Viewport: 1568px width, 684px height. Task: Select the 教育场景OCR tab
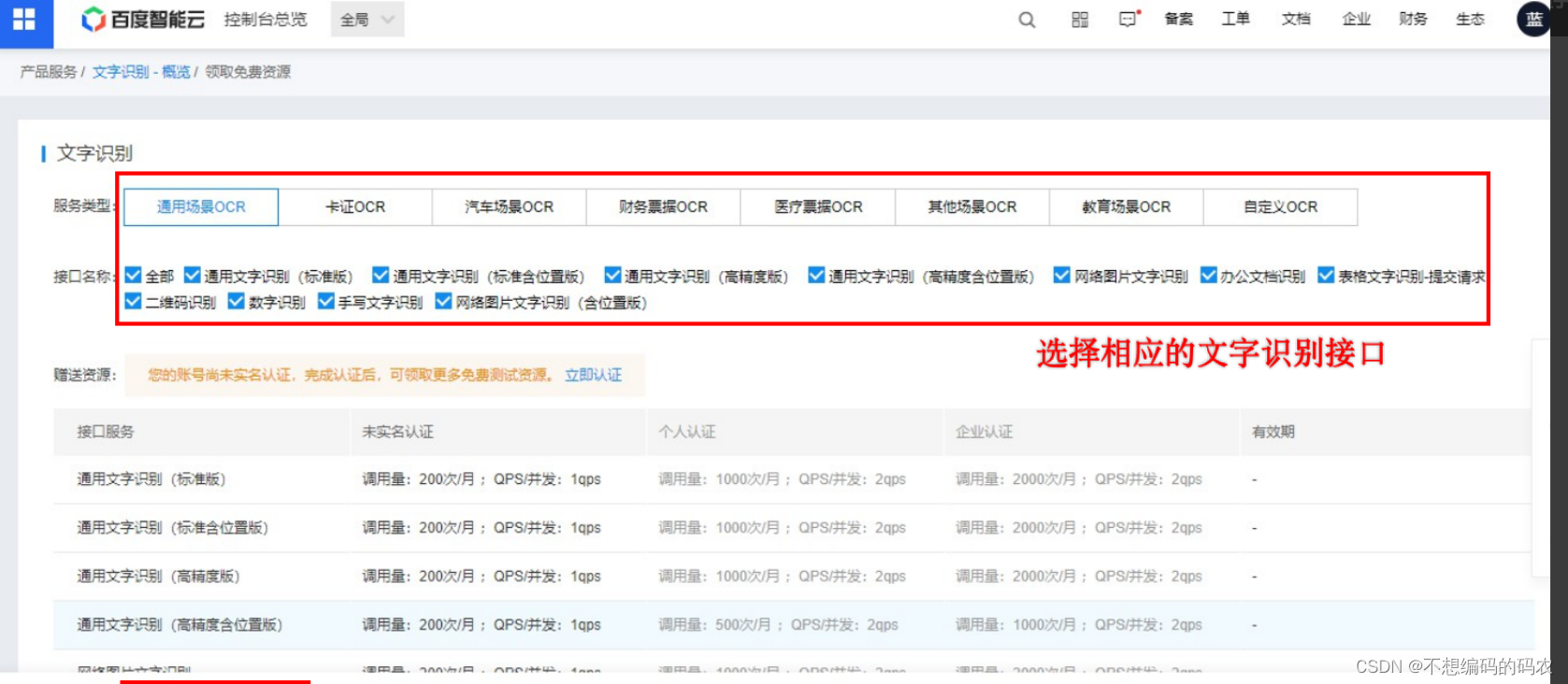coord(1127,207)
